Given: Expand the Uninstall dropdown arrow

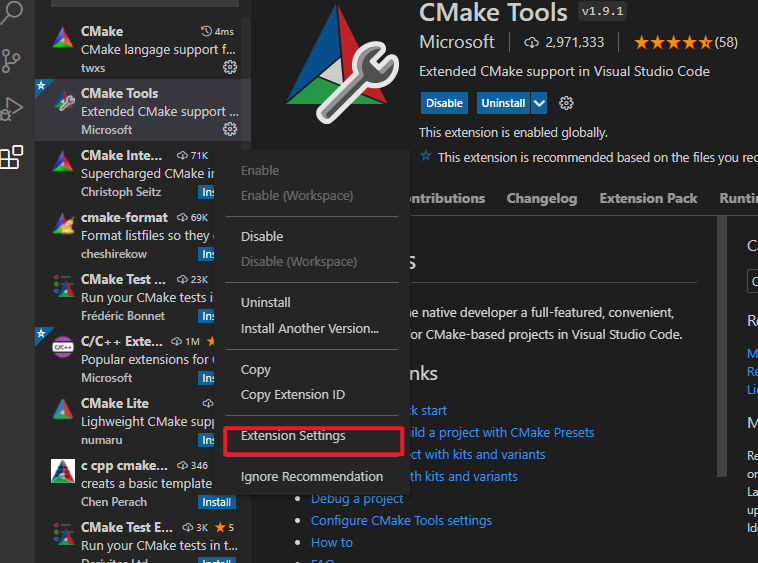Looking at the screenshot, I should tap(539, 103).
